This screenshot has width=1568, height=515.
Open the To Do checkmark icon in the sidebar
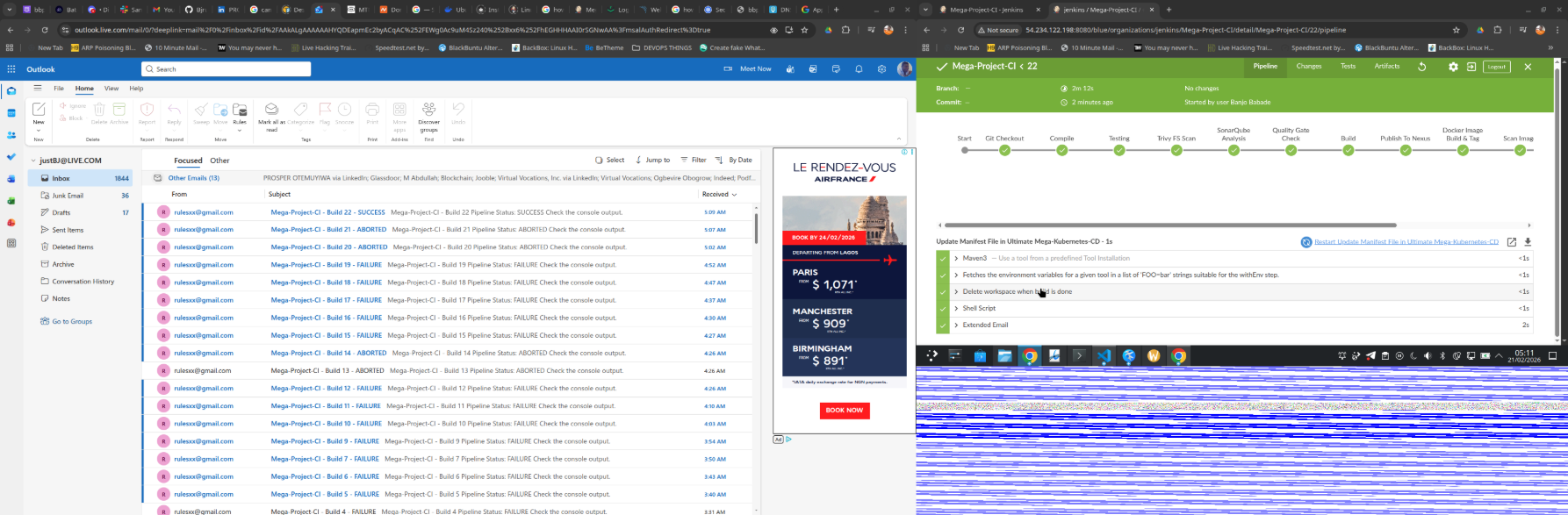click(x=11, y=157)
